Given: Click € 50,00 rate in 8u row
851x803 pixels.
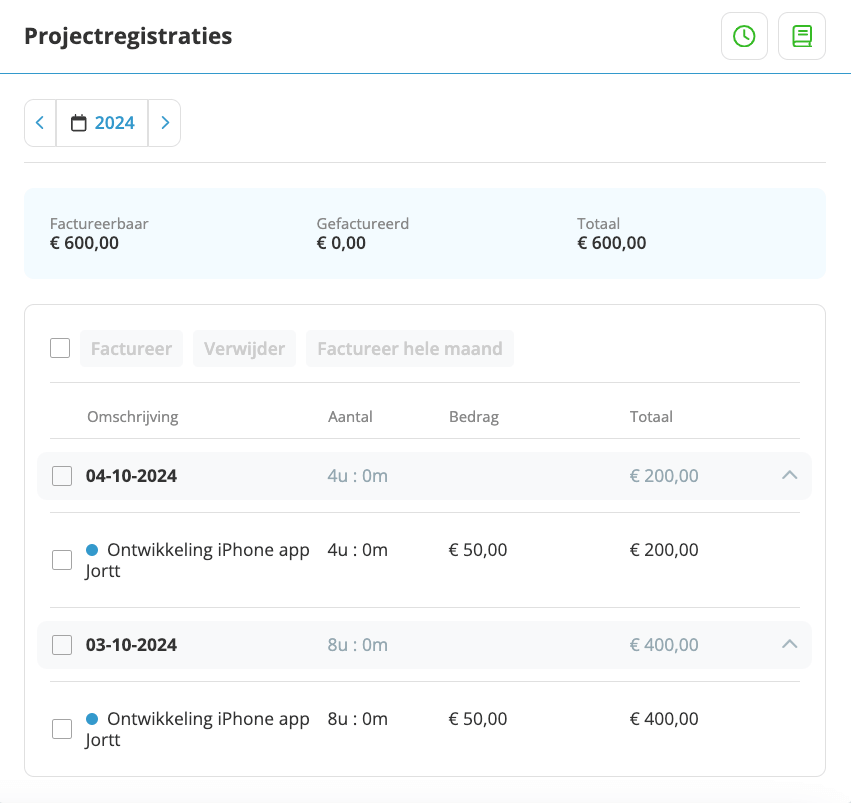Looking at the screenshot, I should pos(478,719).
